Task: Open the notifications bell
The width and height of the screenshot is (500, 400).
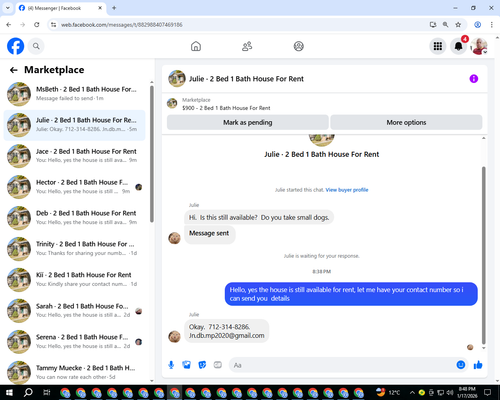Action: click(x=458, y=46)
